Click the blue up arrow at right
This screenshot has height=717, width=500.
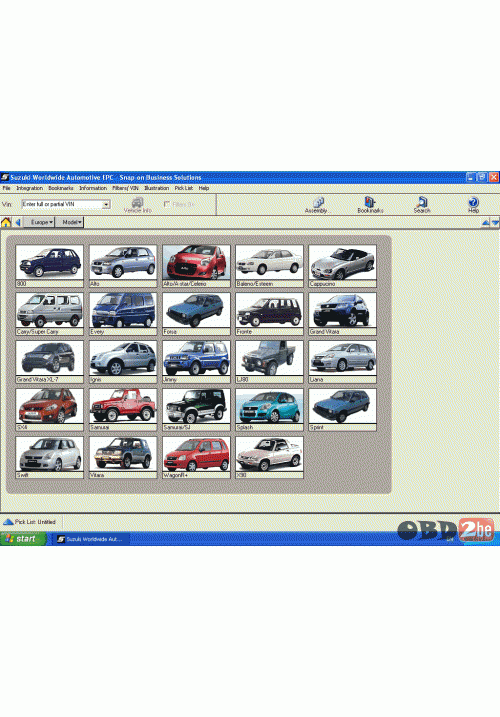coord(485,223)
